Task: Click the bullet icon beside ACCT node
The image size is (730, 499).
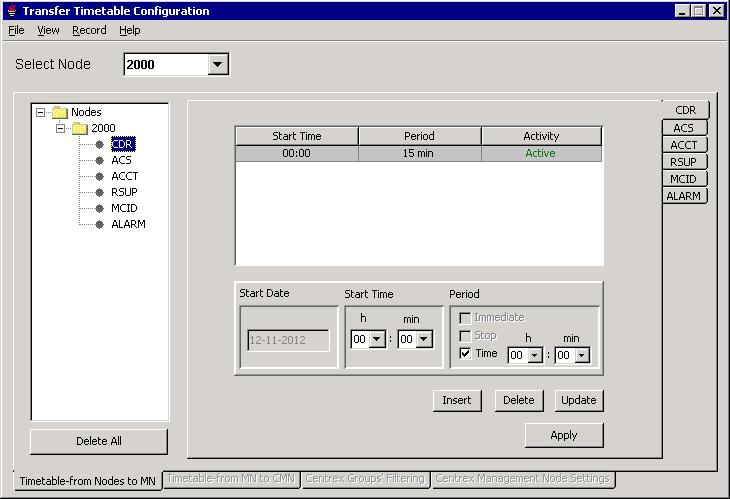Action: pos(99,176)
